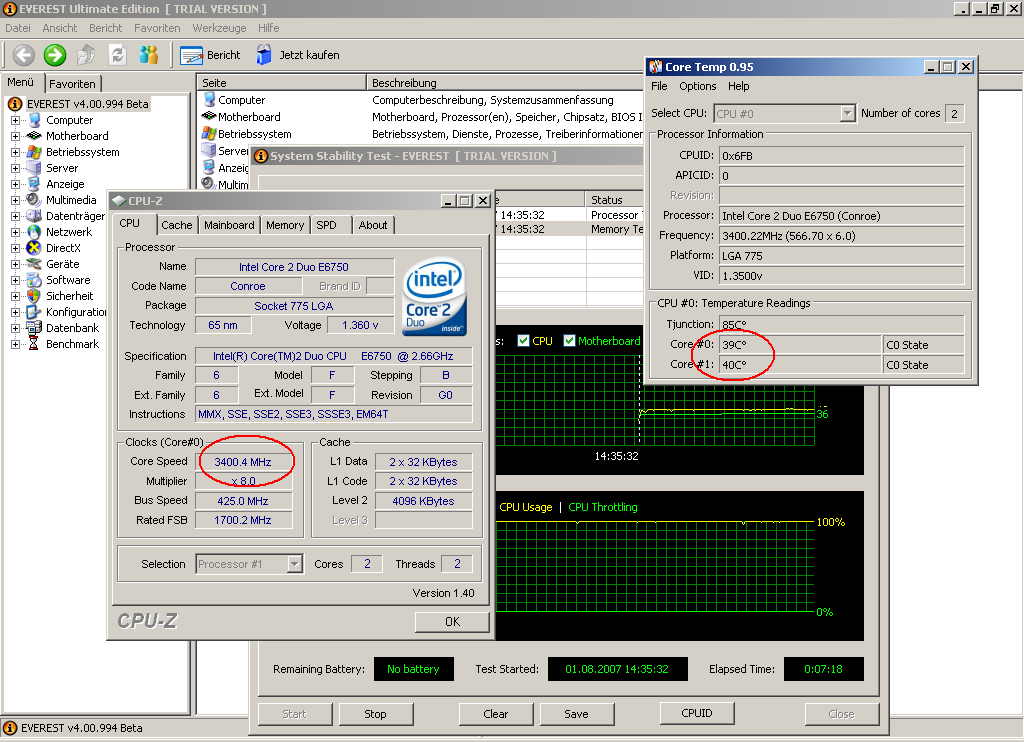Image resolution: width=1024 pixels, height=742 pixels.
Task: Toggle the CPU checkbox in the stability graph
Action: (x=523, y=340)
